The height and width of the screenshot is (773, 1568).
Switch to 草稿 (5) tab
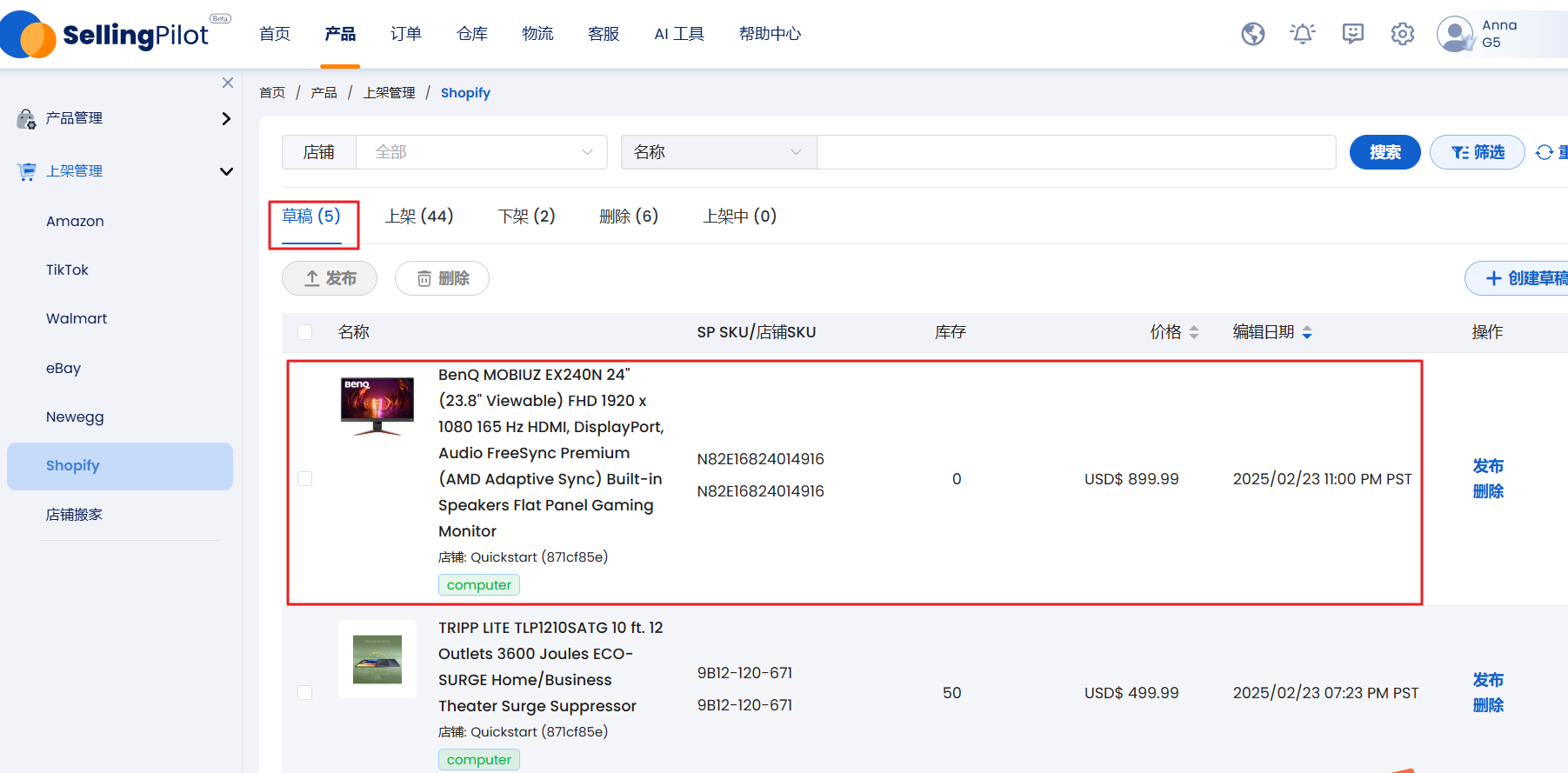click(x=311, y=216)
